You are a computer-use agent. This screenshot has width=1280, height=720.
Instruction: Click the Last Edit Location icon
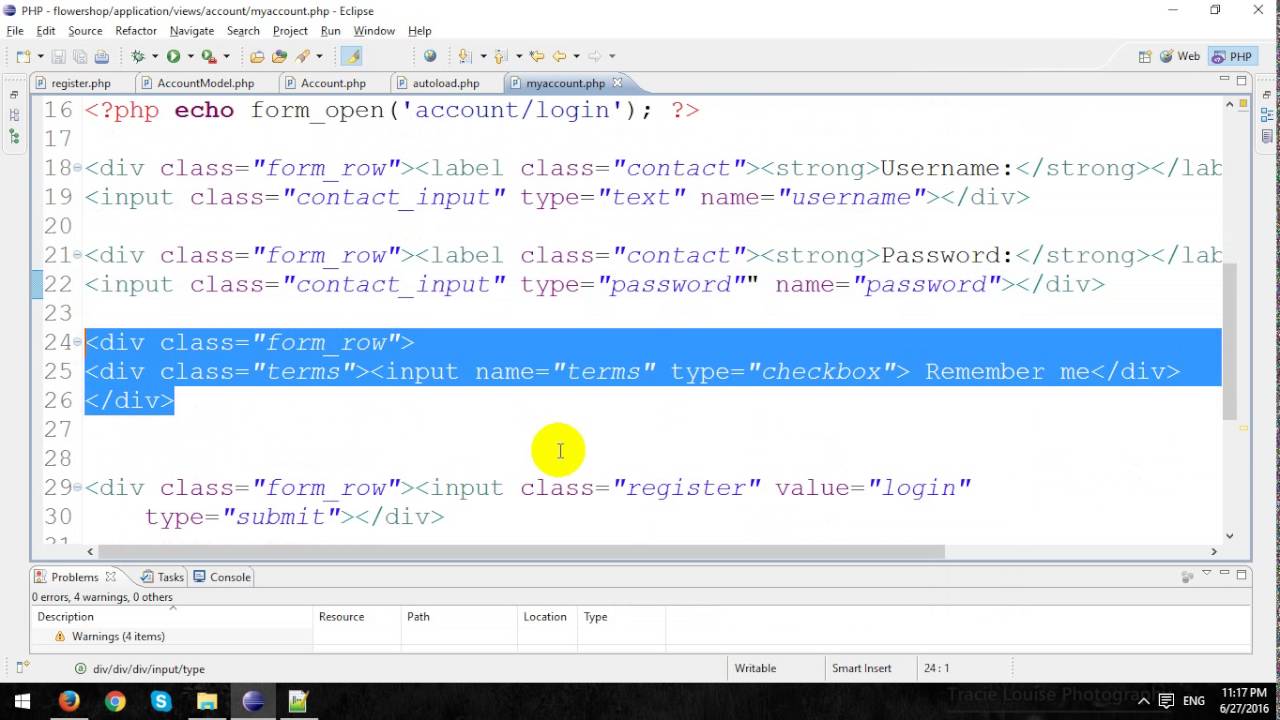[x=537, y=57]
